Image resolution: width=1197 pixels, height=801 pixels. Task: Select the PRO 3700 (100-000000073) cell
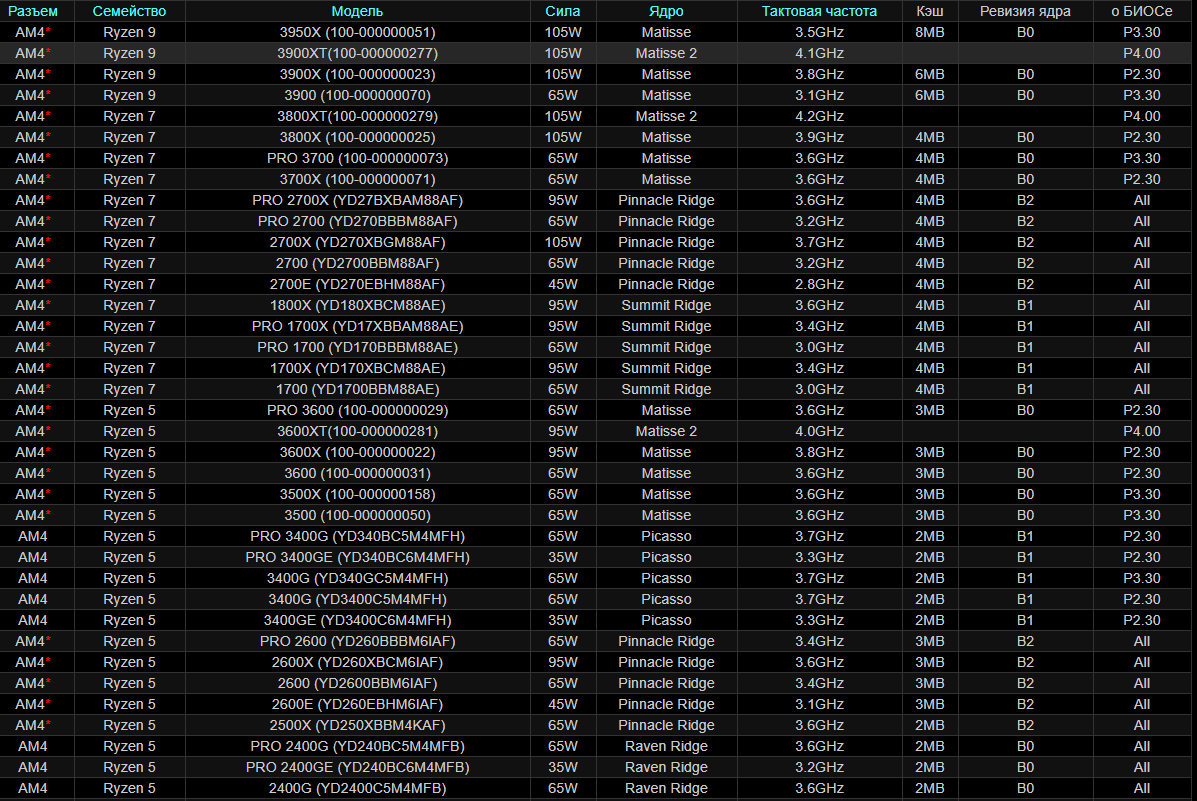(357, 158)
